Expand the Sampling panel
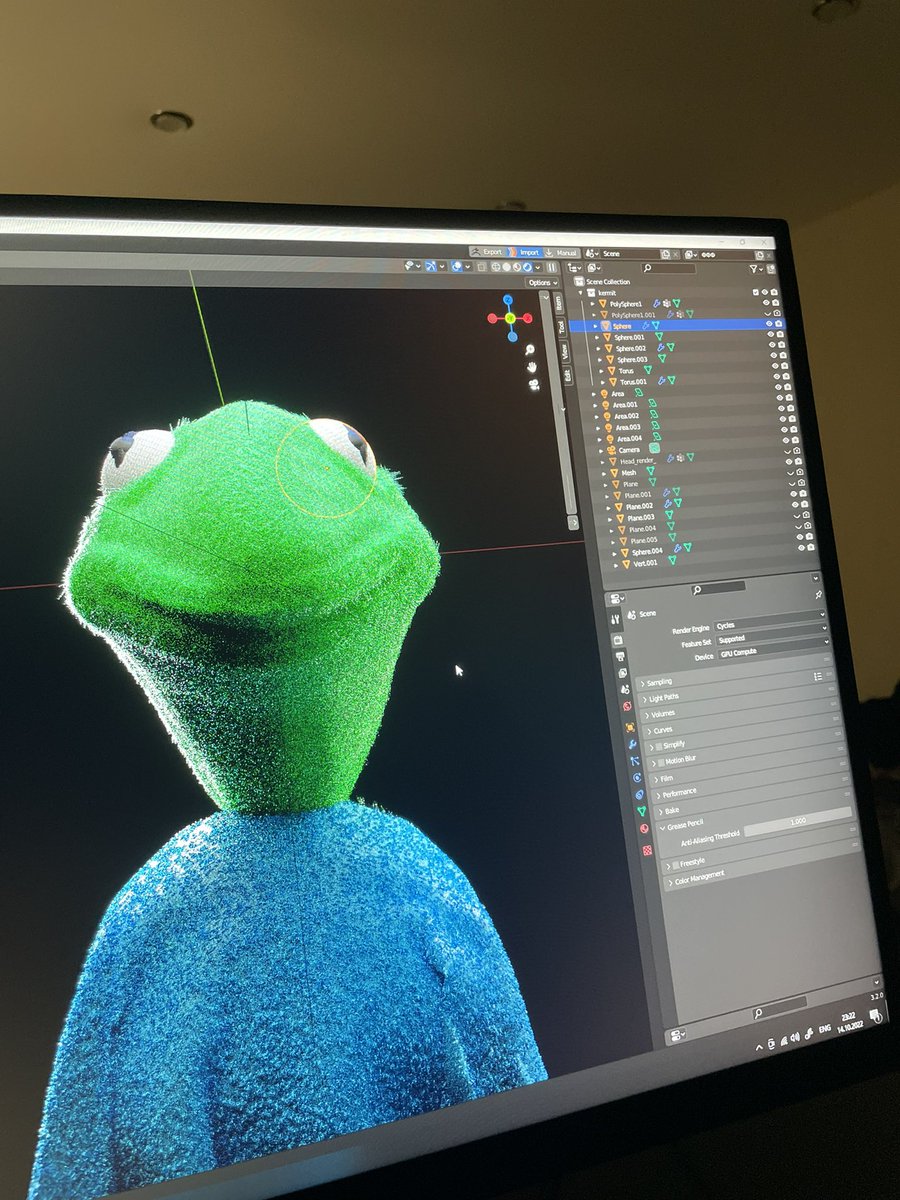 pyautogui.click(x=642, y=683)
